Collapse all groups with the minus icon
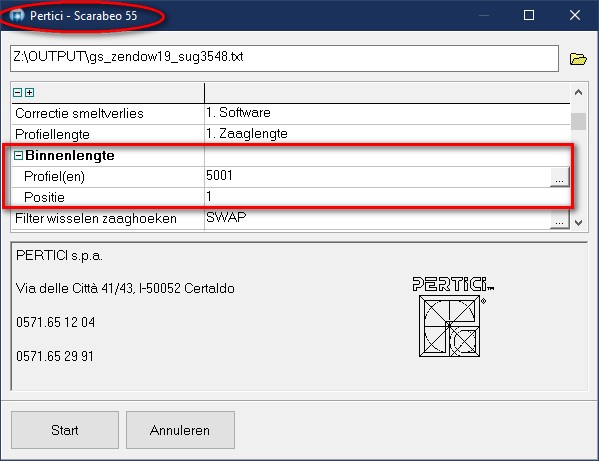This screenshot has height=461, width=599. 17,92
